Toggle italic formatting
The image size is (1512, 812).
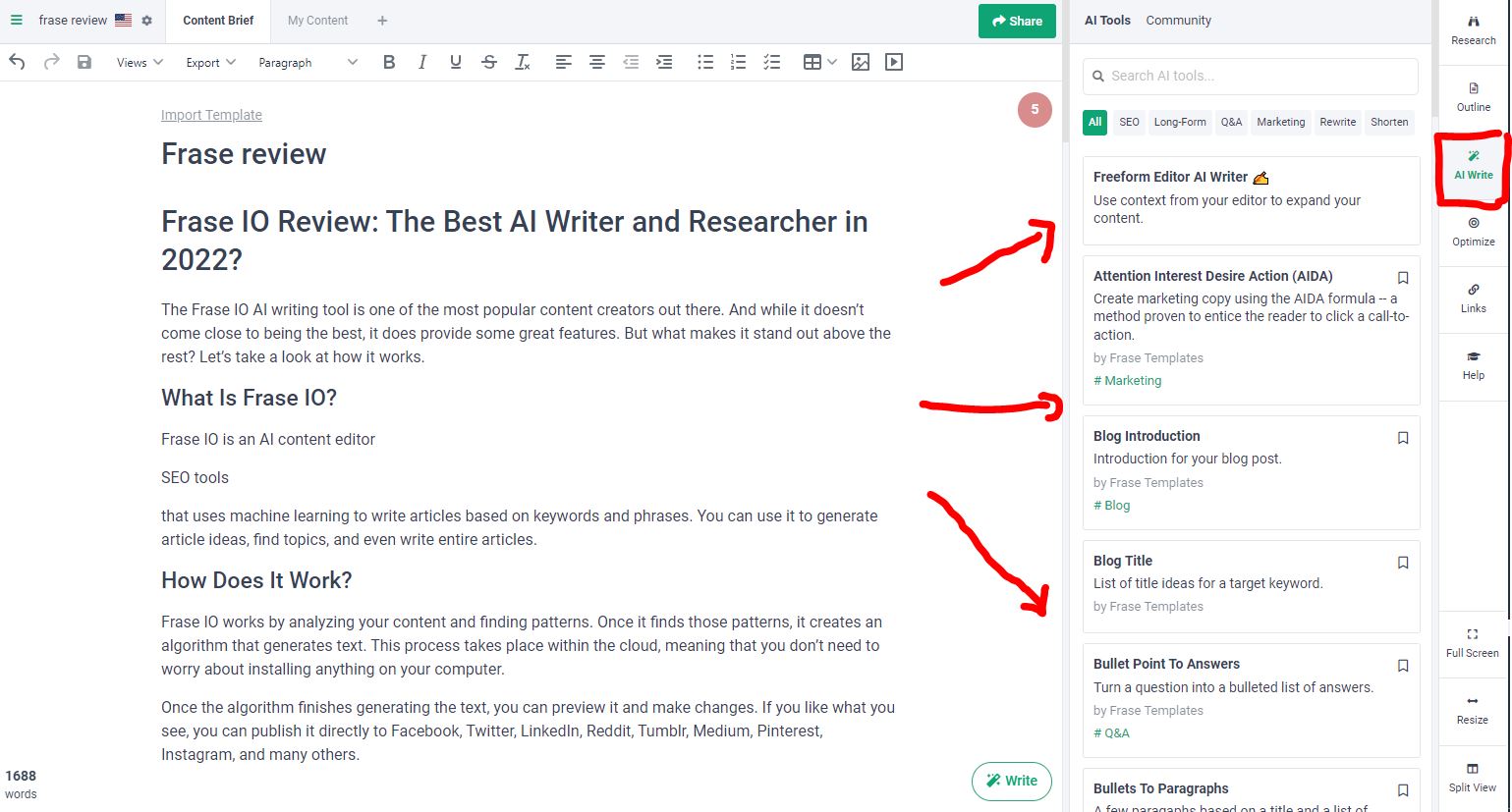click(x=422, y=62)
